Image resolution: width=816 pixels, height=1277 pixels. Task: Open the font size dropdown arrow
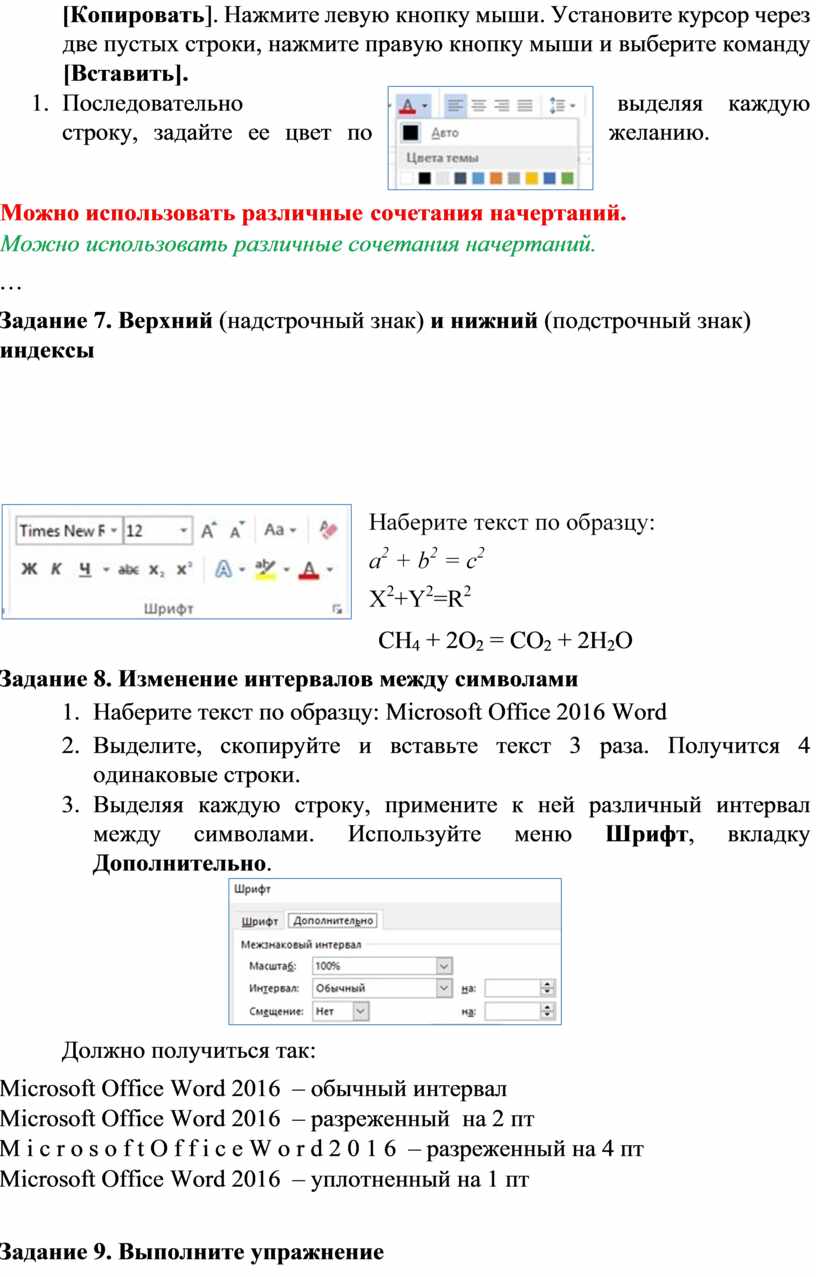point(184,530)
